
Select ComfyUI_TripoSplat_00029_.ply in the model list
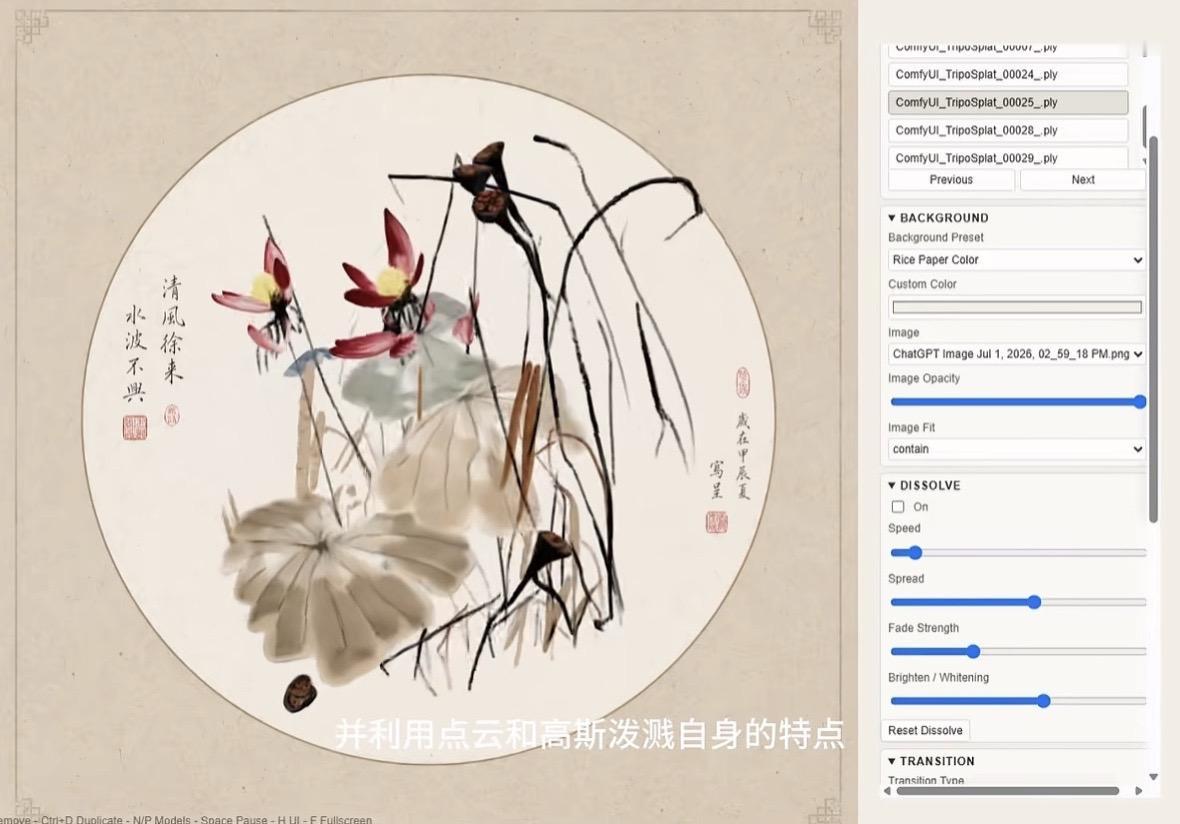[1008, 157]
